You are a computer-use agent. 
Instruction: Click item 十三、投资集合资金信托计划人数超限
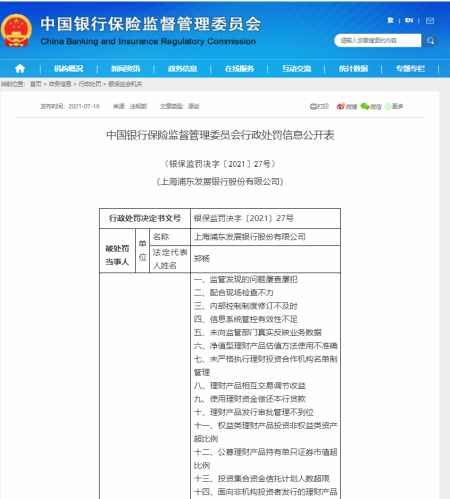click(x=262, y=479)
